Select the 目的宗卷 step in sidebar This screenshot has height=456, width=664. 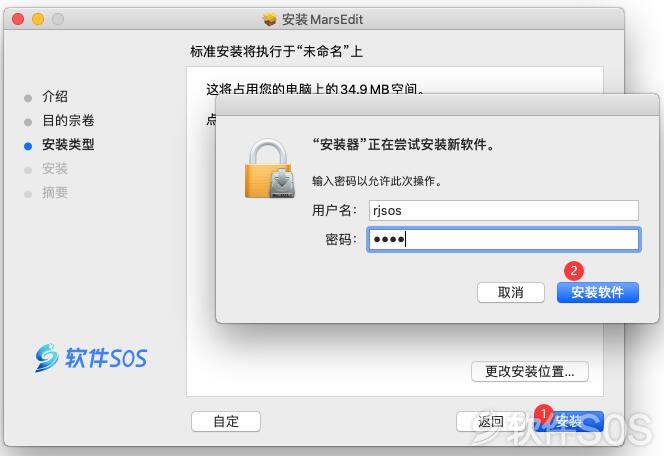(x=68, y=121)
